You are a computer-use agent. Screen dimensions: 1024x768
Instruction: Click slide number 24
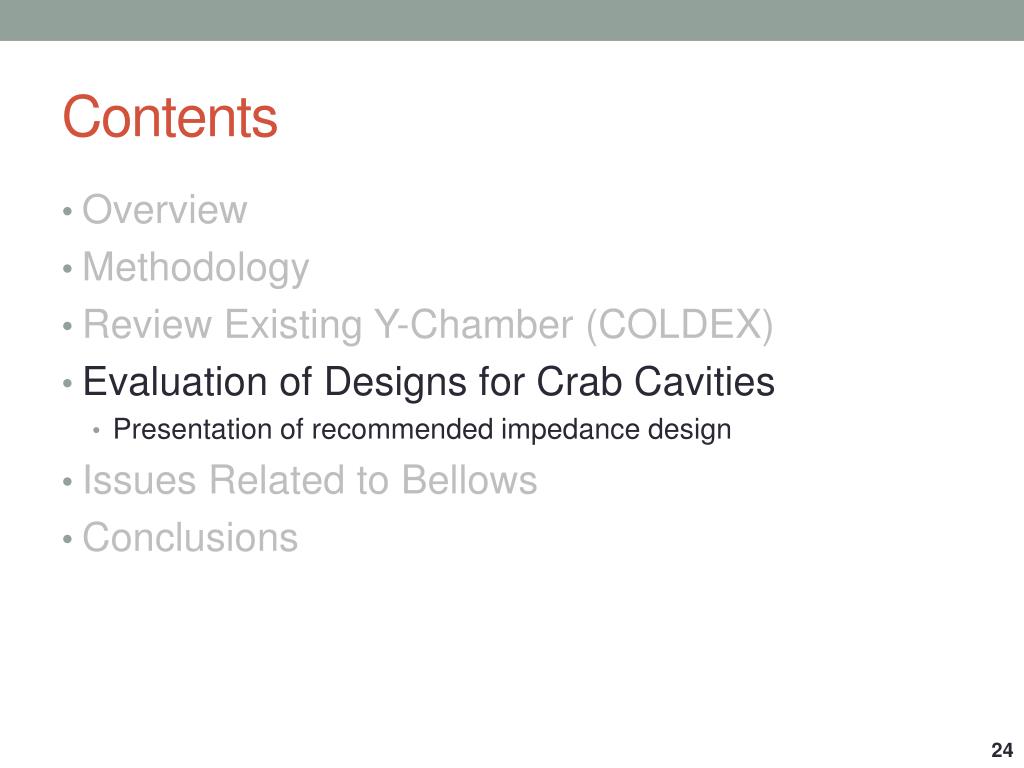click(1002, 749)
